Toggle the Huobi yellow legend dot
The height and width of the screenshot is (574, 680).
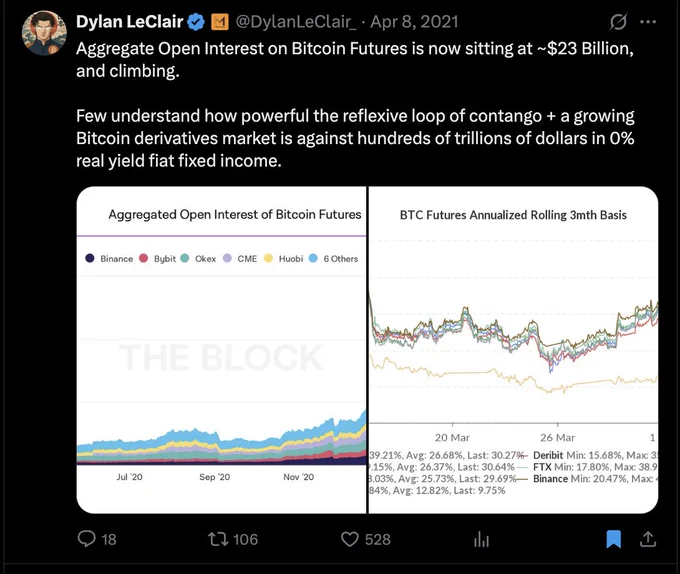coord(268,258)
